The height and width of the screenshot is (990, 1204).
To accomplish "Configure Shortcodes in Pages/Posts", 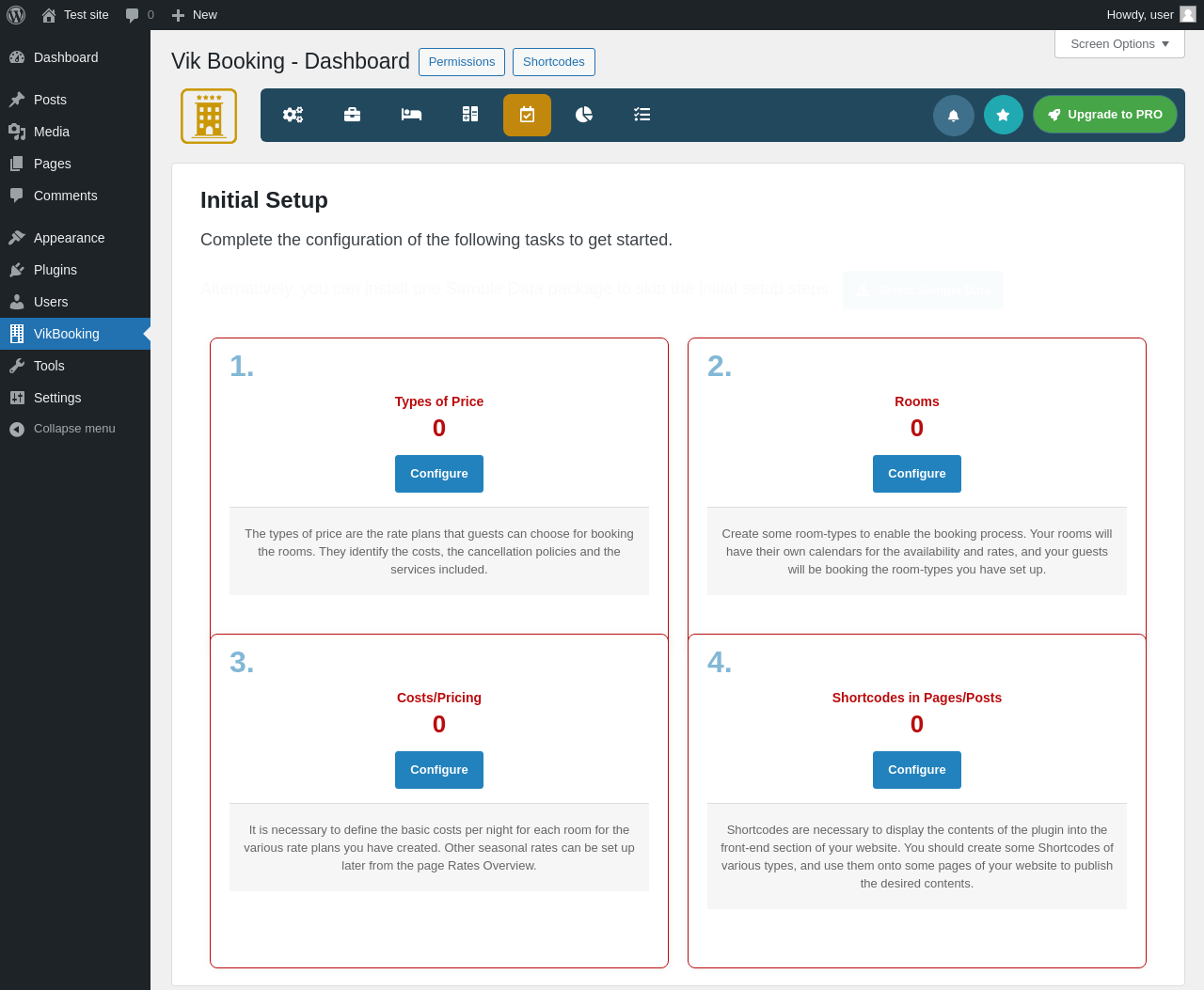I will pyautogui.click(x=917, y=770).
